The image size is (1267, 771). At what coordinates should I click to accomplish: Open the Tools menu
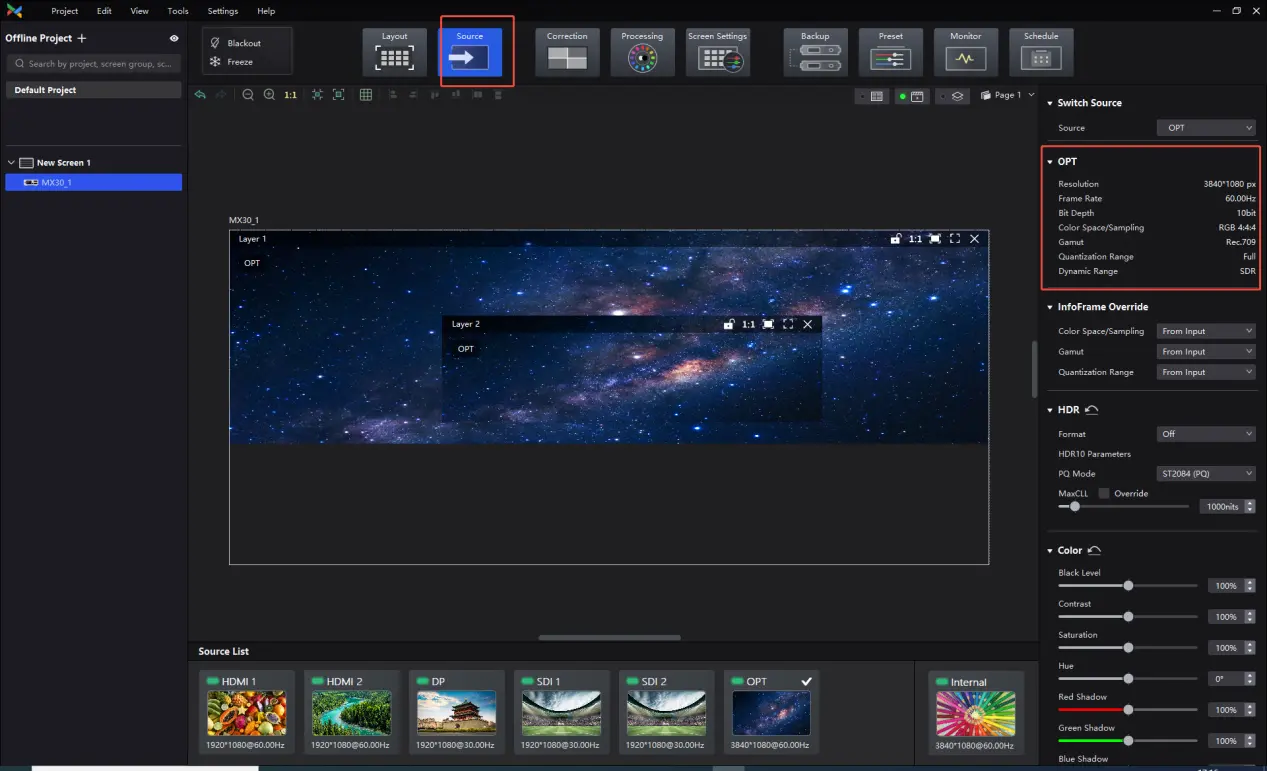(x=178, y=11)
